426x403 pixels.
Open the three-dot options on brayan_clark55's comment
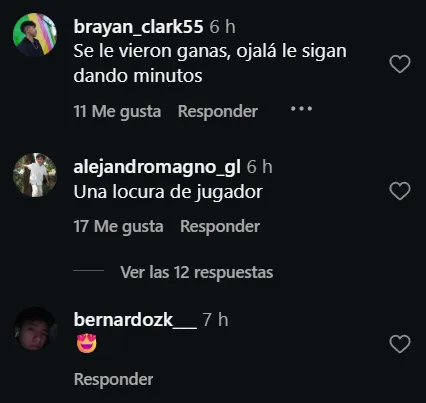pyautogui.click(x=301, y=109)
